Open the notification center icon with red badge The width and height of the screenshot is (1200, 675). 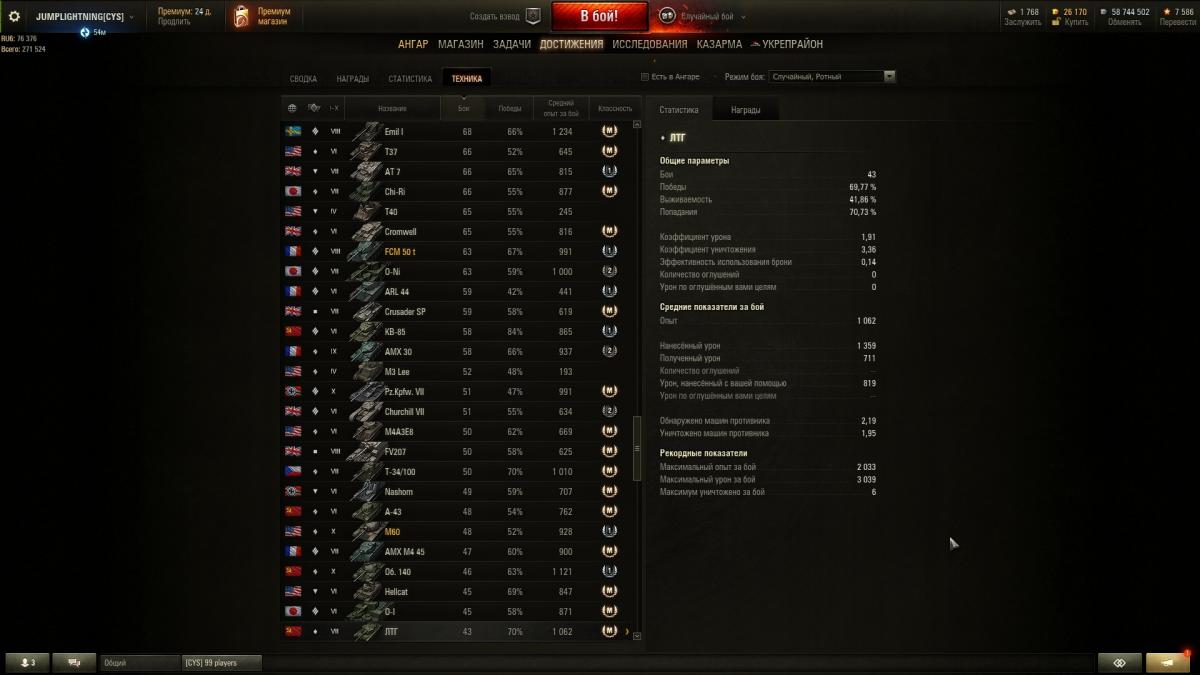click(1168, 662)
